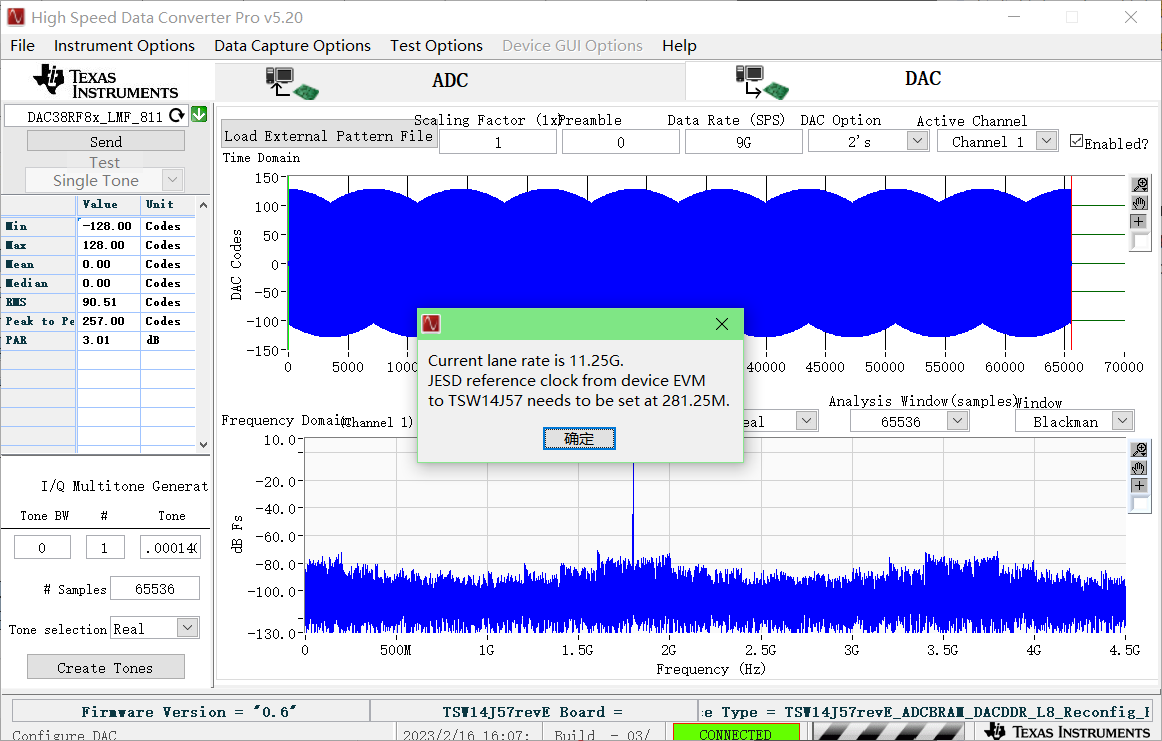1162x741 pixels.
Task: Open the Help menu
Action: [x=679, y=46]
